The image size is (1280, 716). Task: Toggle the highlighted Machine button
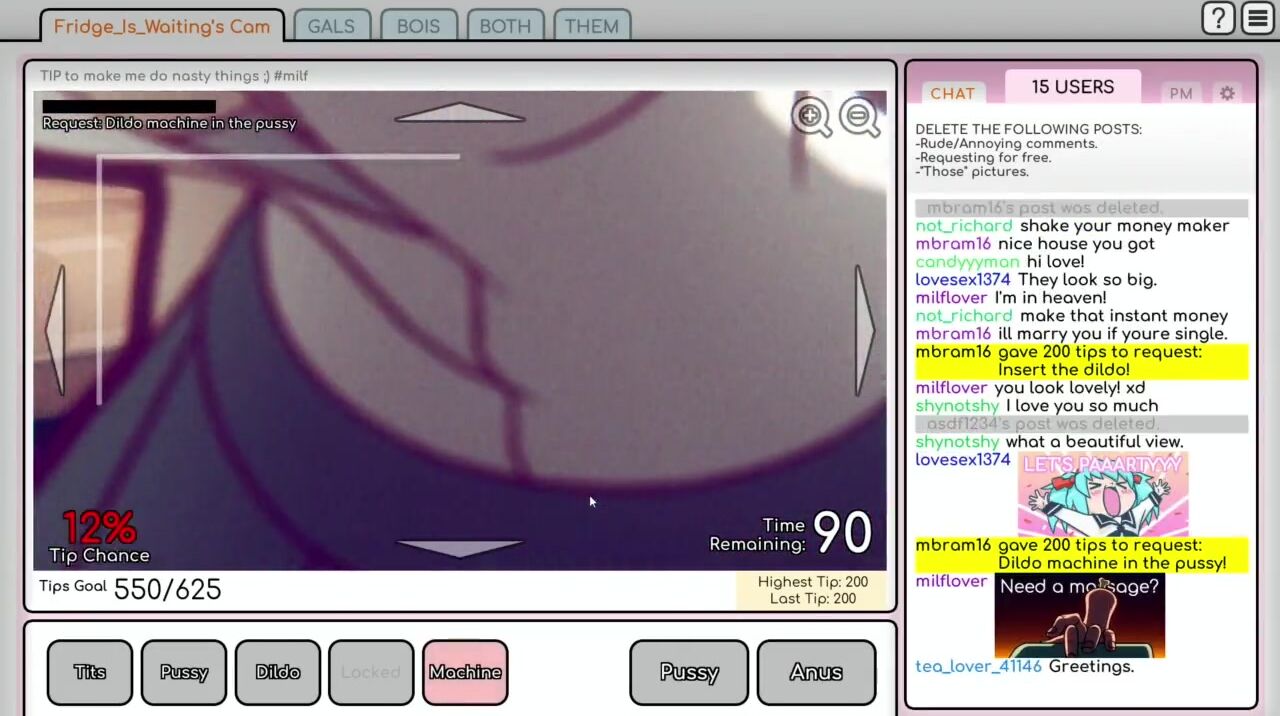tap(465, 672)
